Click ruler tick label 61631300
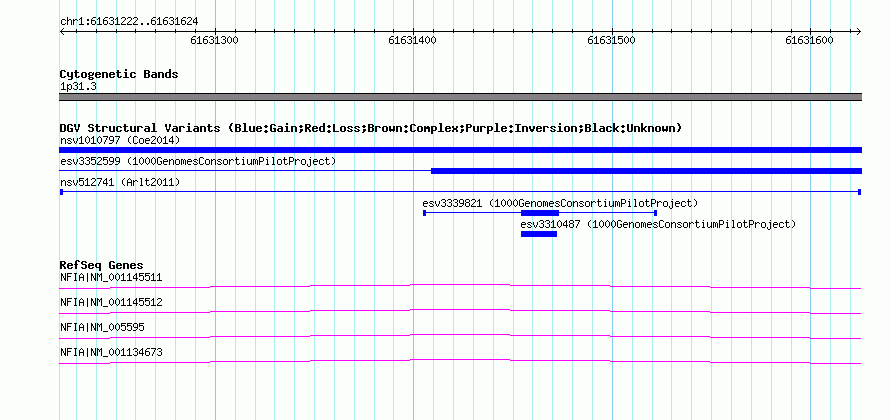Viewport: 890px width, 420px height. coord(215,40)
